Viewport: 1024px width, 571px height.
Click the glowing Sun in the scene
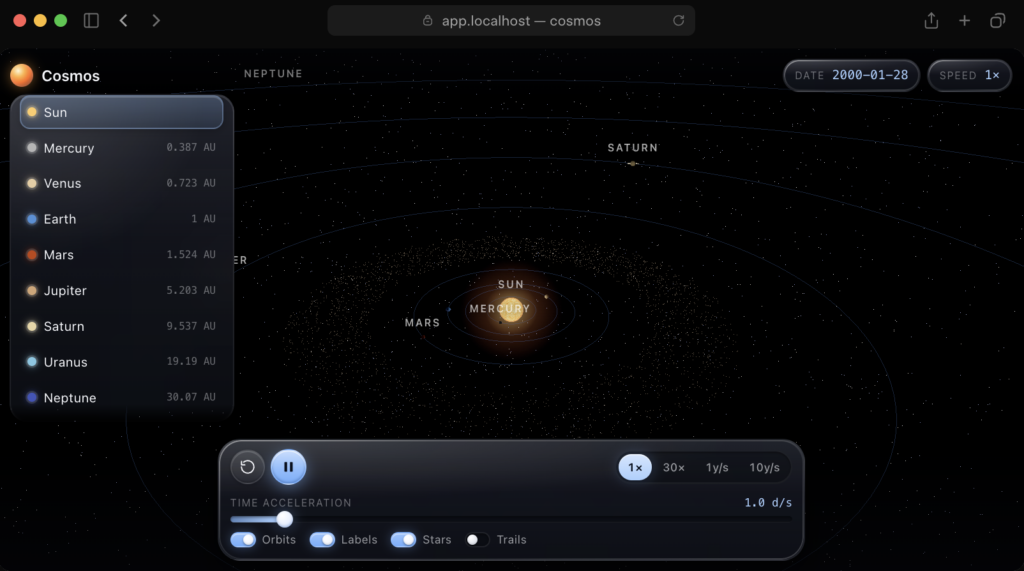(x=511, y=310)
